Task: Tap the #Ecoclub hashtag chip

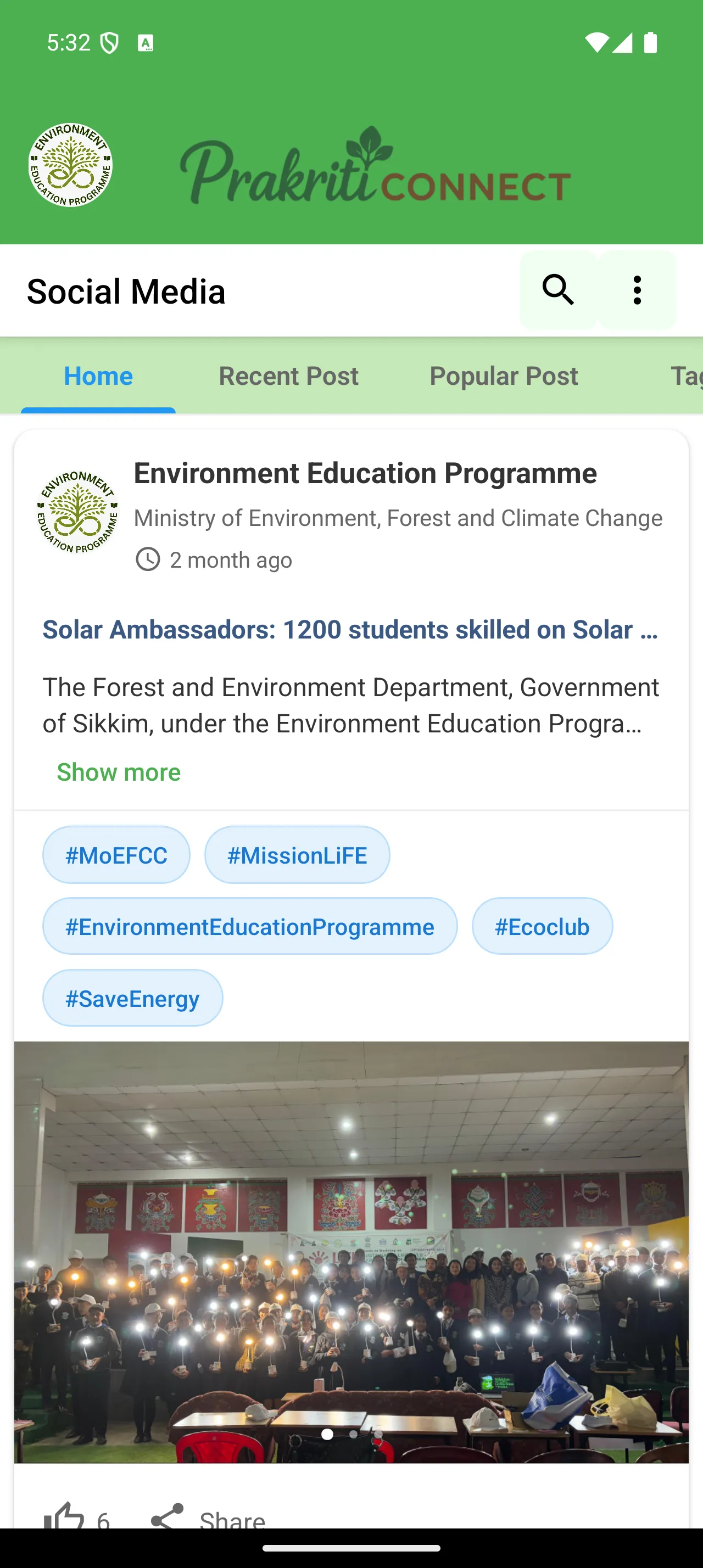Action: coord(542,926)
